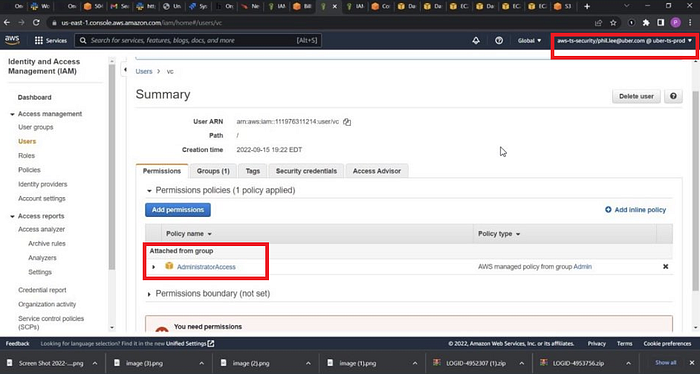This screenshot has height=374, width=700.
Task: Open menu for image (3).png download
Action: coord(201,363)
